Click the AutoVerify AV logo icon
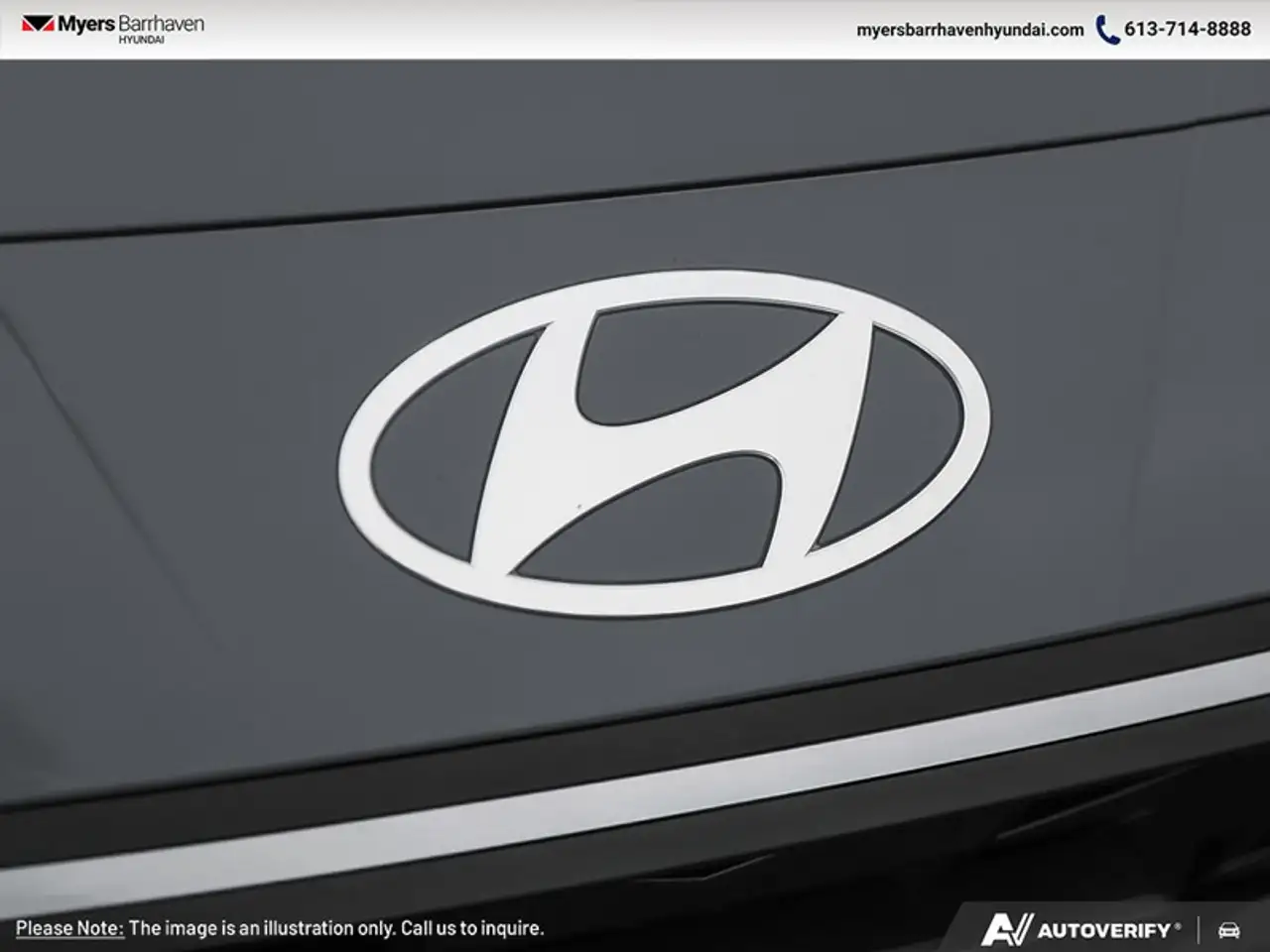The image size is (1270, 952). point(1007,929)
